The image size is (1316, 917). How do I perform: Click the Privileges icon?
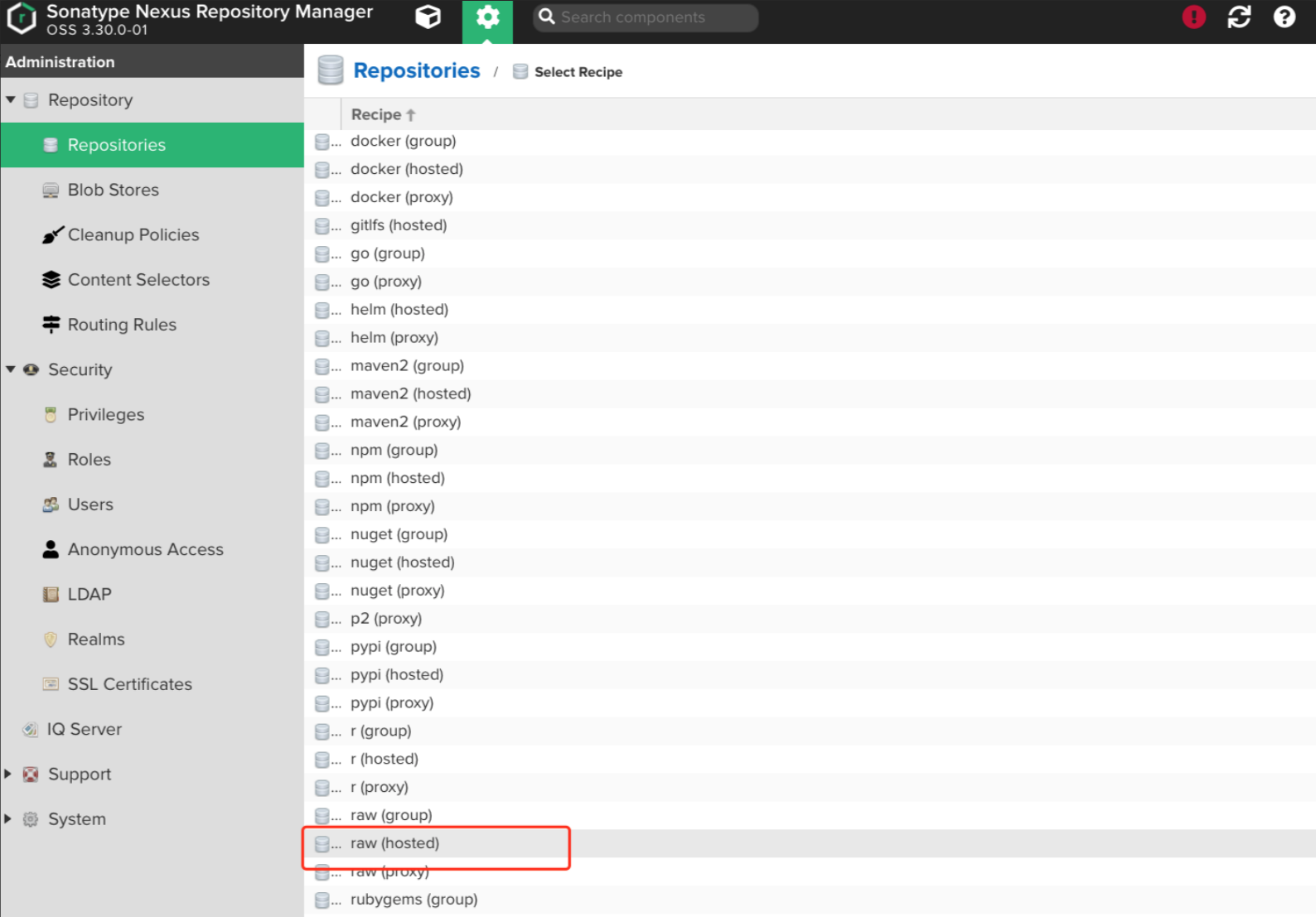pos(51,414)
